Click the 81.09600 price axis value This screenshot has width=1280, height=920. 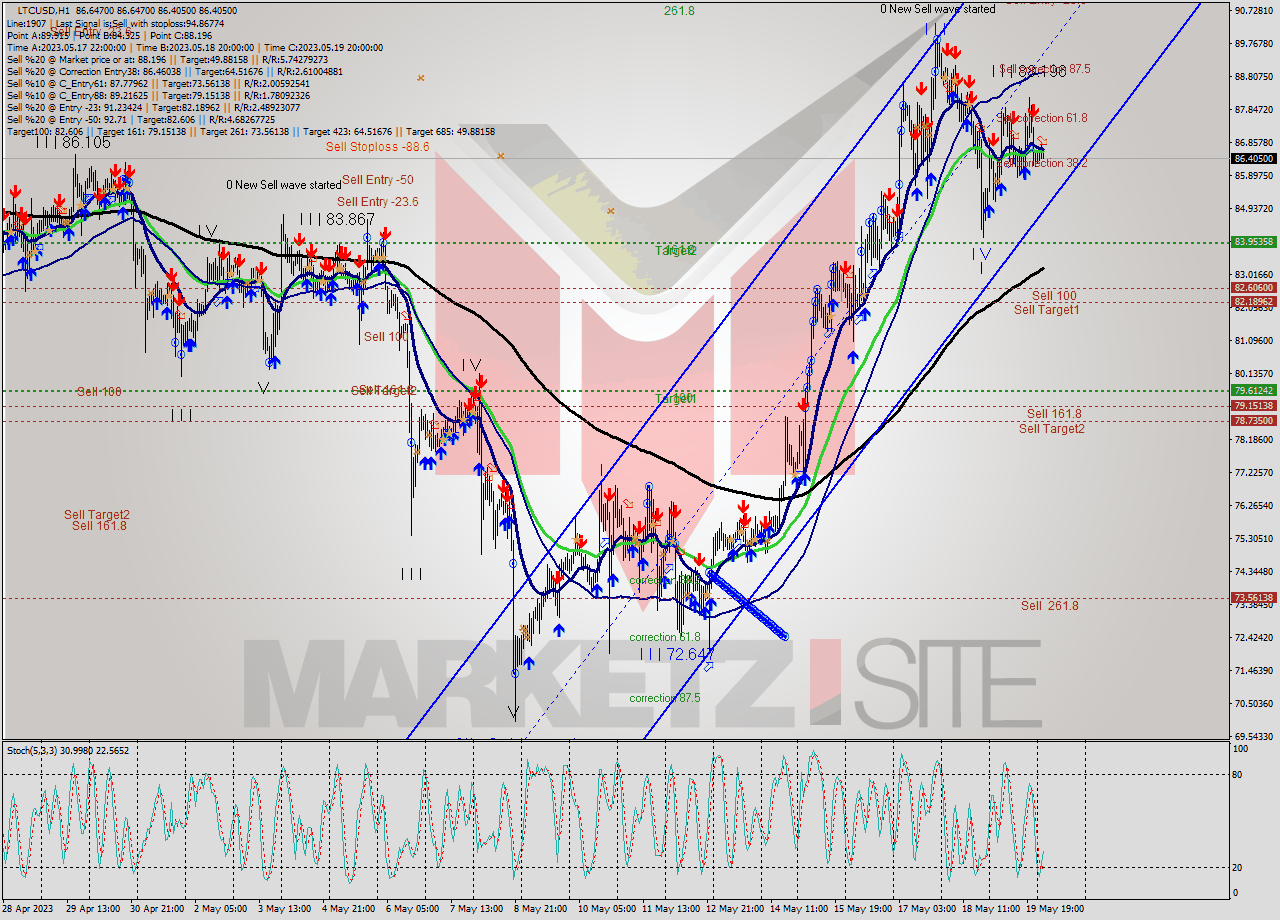1254,340
